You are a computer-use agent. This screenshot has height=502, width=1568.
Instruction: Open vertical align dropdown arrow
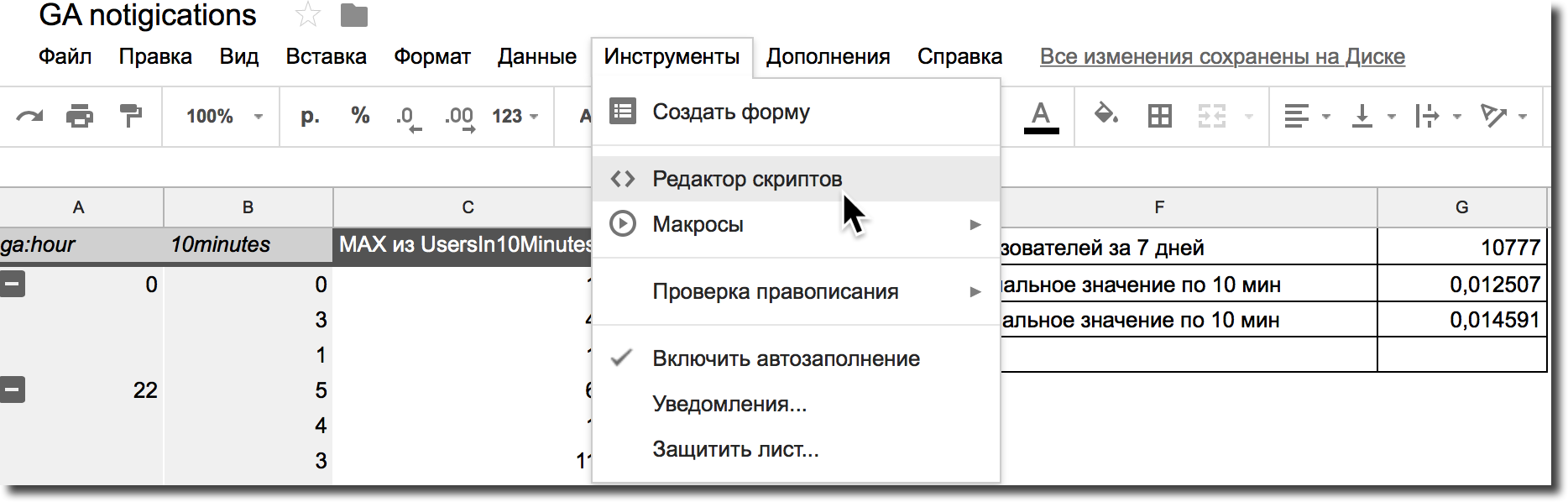pos(1391,117)
